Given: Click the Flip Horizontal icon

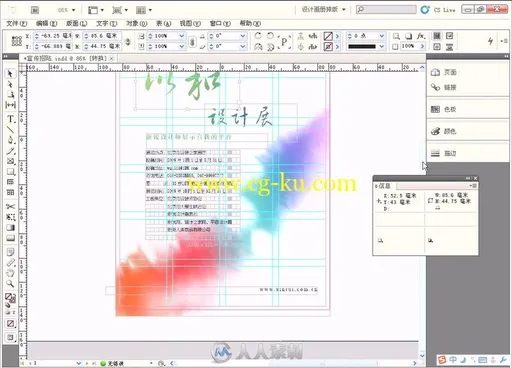Looking at the screenshot, I should [x=258, y=47].
